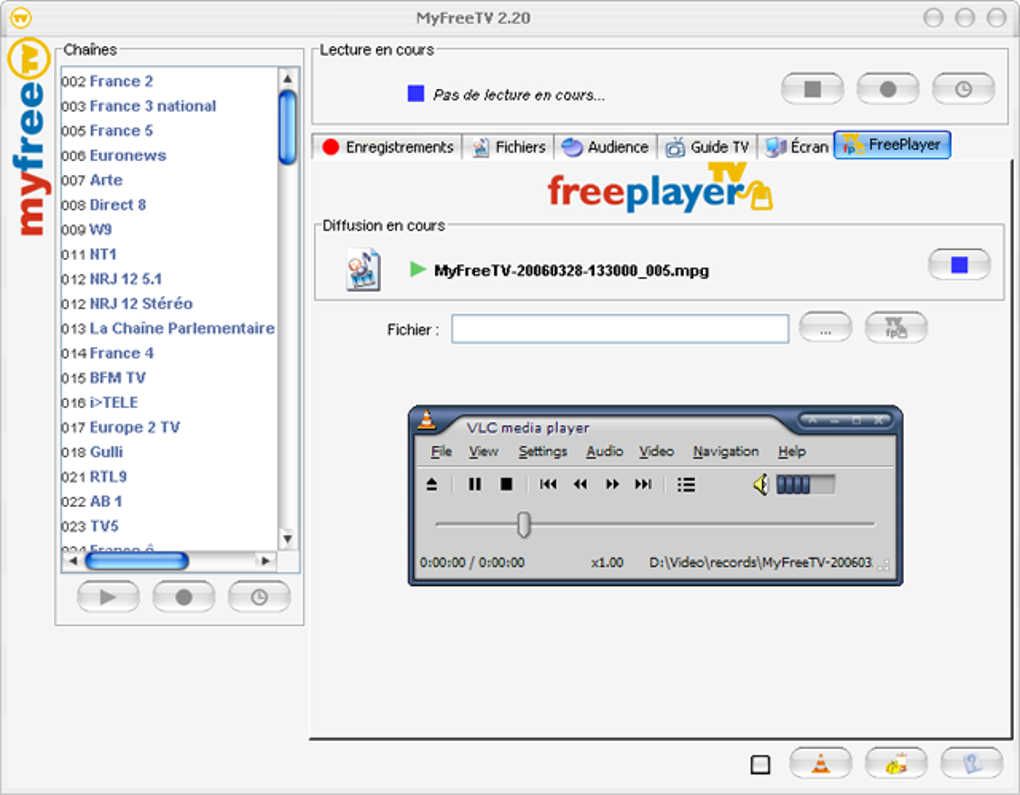The height and width of the screenshot is (795, 1020).
Task: Open the VLC Help menu
Action: click(792, 451)
